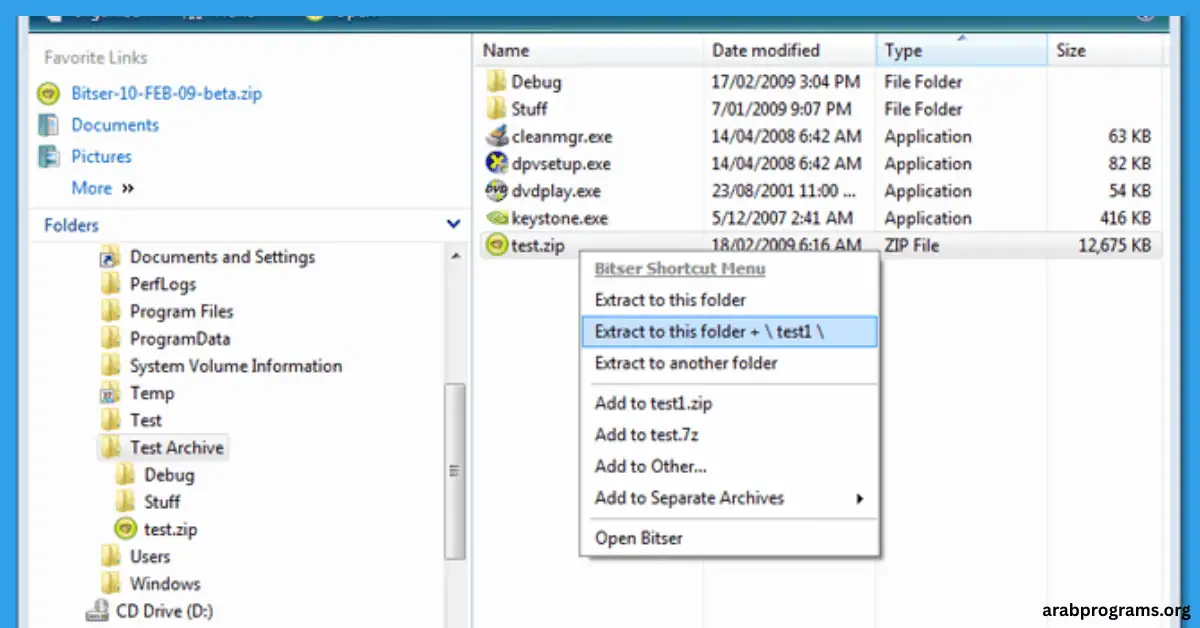Click the More favorite links text
This screenshot has width=1200, height=628.
[91, 188]
